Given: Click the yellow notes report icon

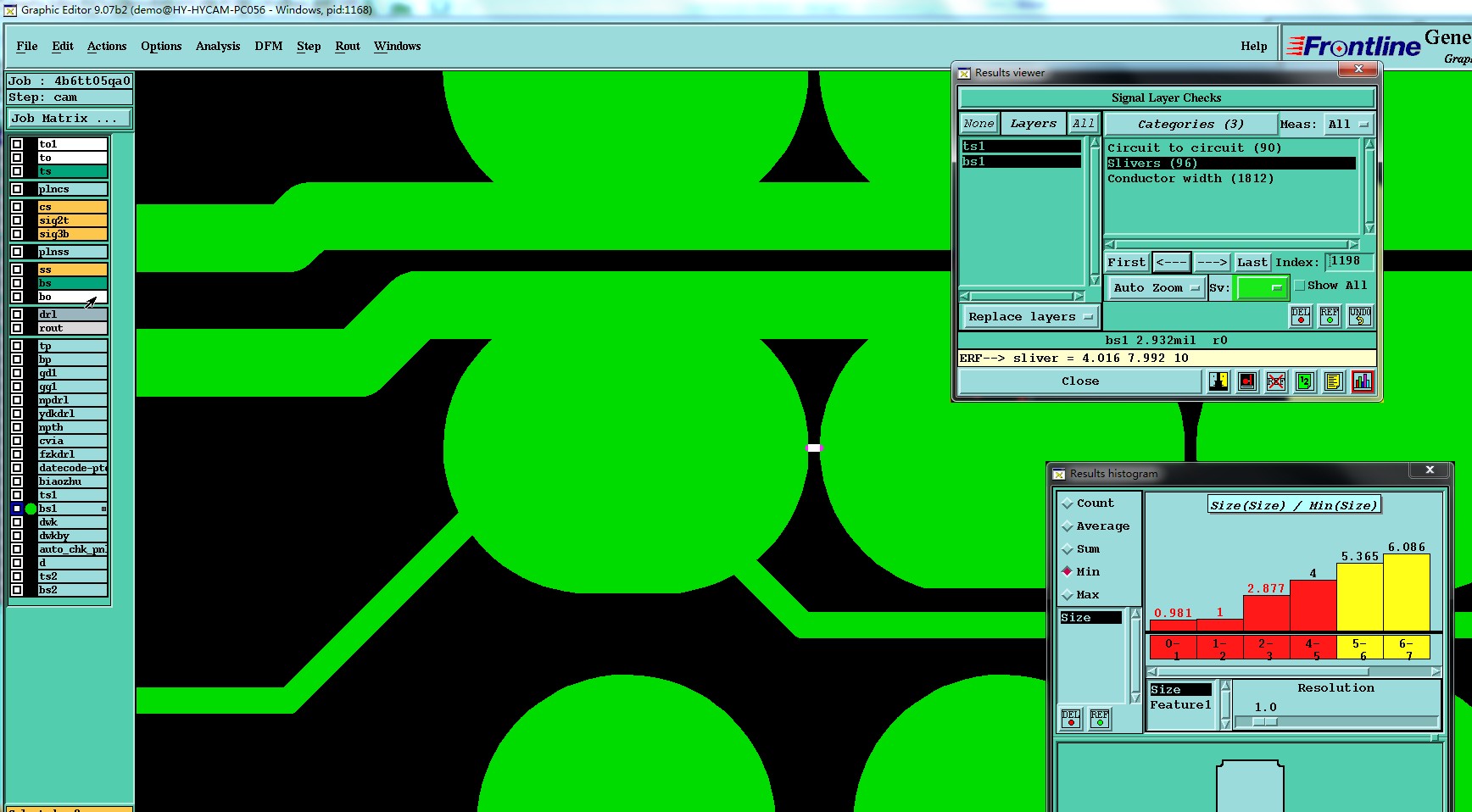Looking at the screenshot, I should (1334, 381).
